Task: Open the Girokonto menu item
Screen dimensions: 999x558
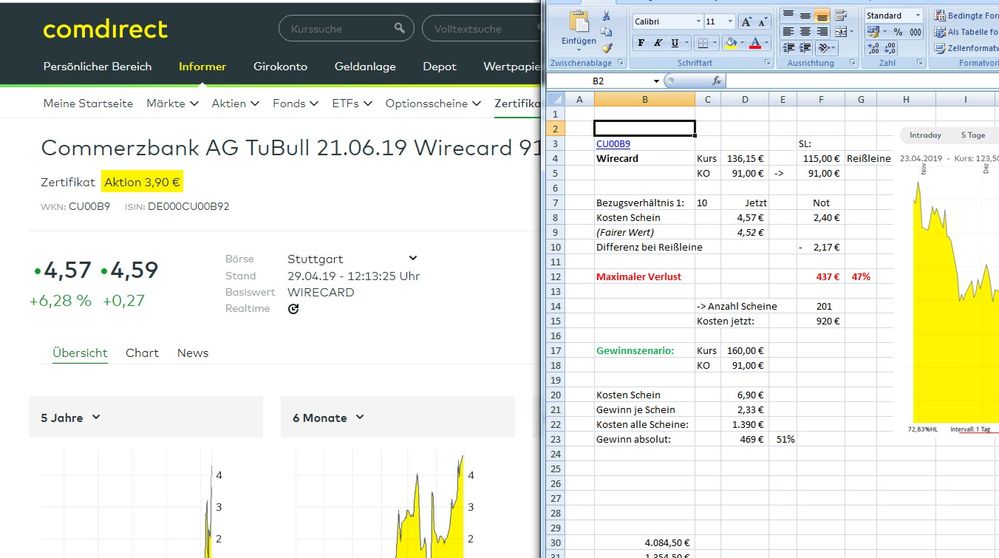Action: coord(280,67)
